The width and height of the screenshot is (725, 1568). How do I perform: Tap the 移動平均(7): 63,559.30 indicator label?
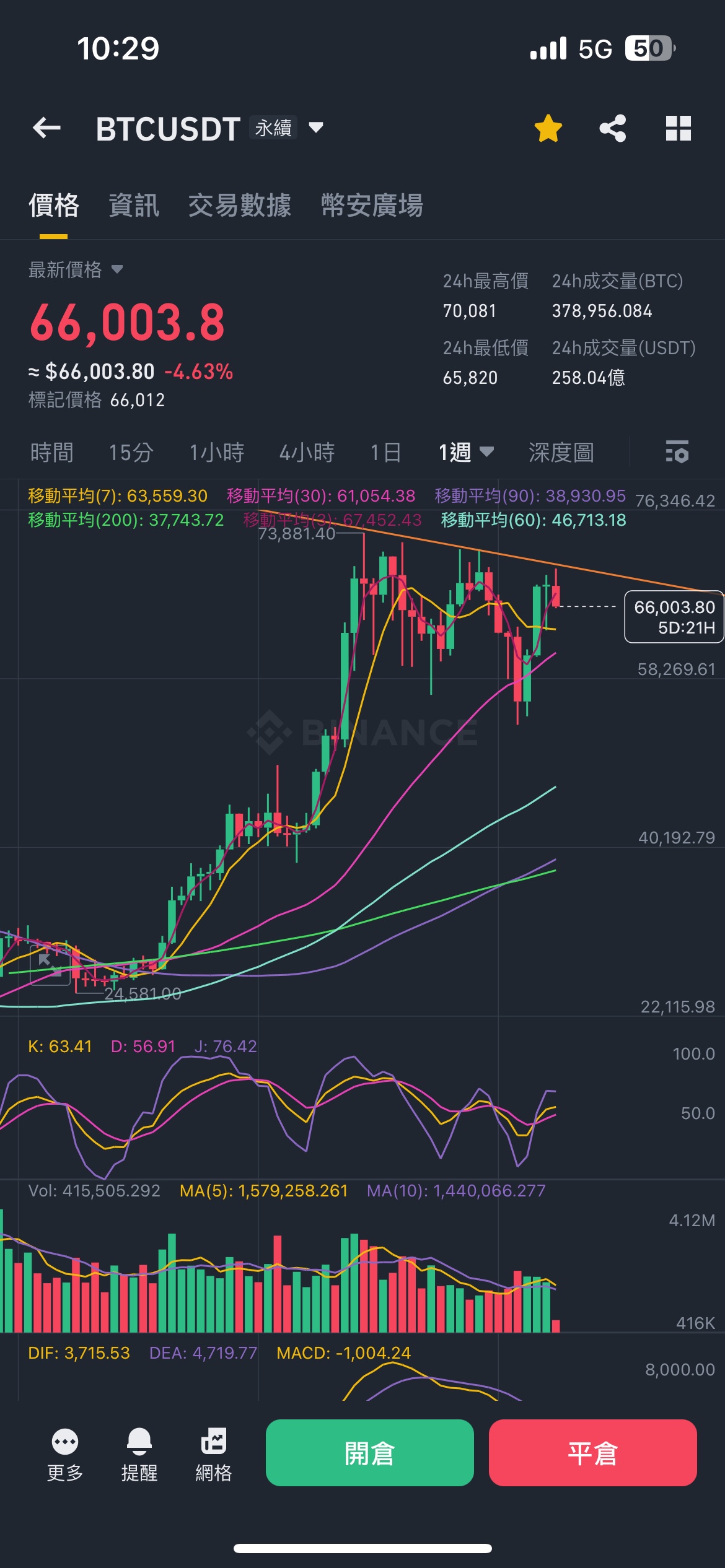click(x=118, y=496)
